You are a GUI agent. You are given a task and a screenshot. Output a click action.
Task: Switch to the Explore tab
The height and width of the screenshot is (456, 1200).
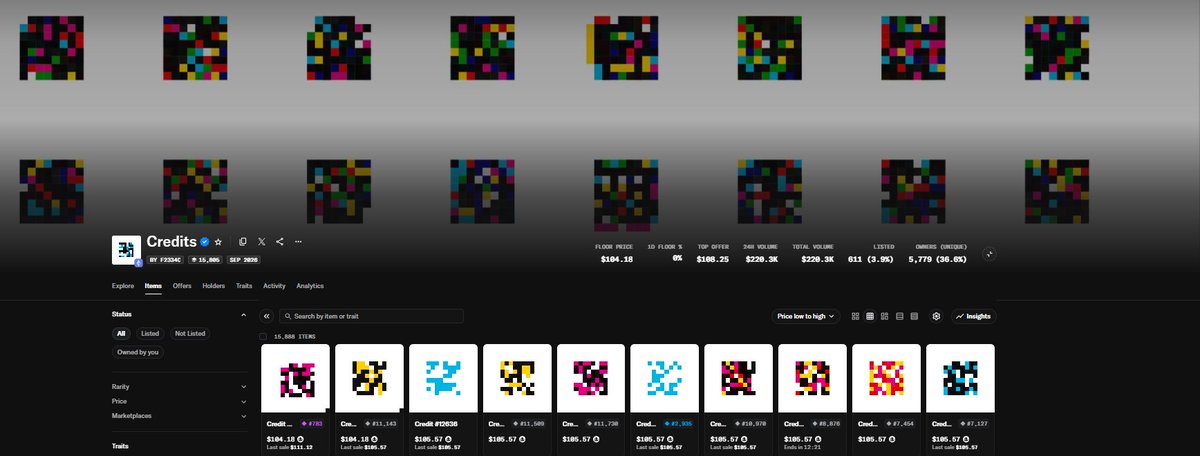tap(123, 286)
